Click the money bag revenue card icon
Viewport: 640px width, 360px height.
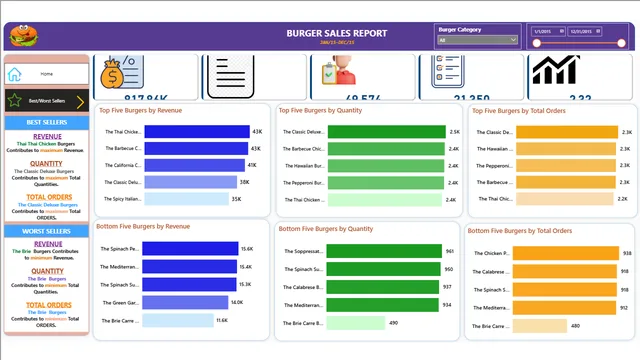122,72
